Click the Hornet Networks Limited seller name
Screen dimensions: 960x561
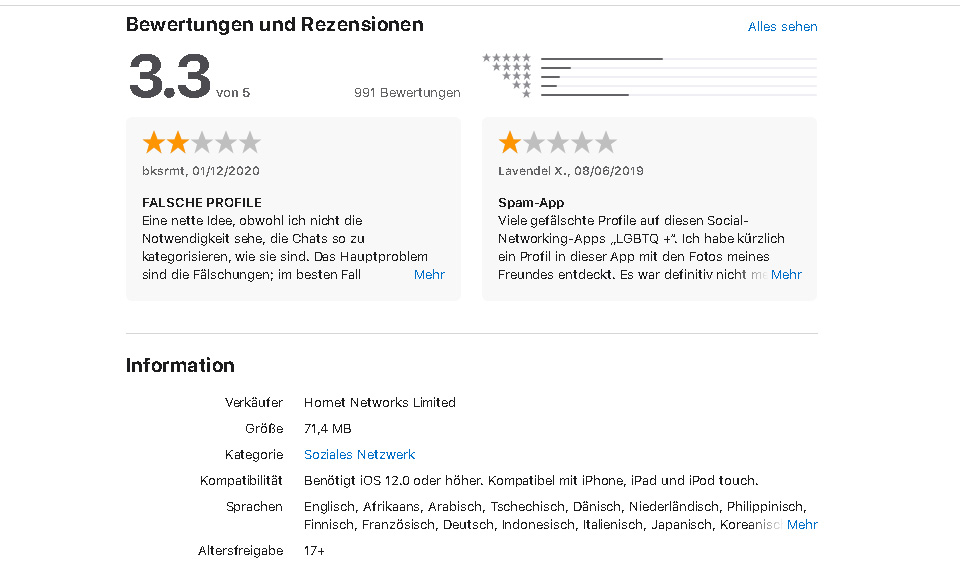tap(380, 403)
